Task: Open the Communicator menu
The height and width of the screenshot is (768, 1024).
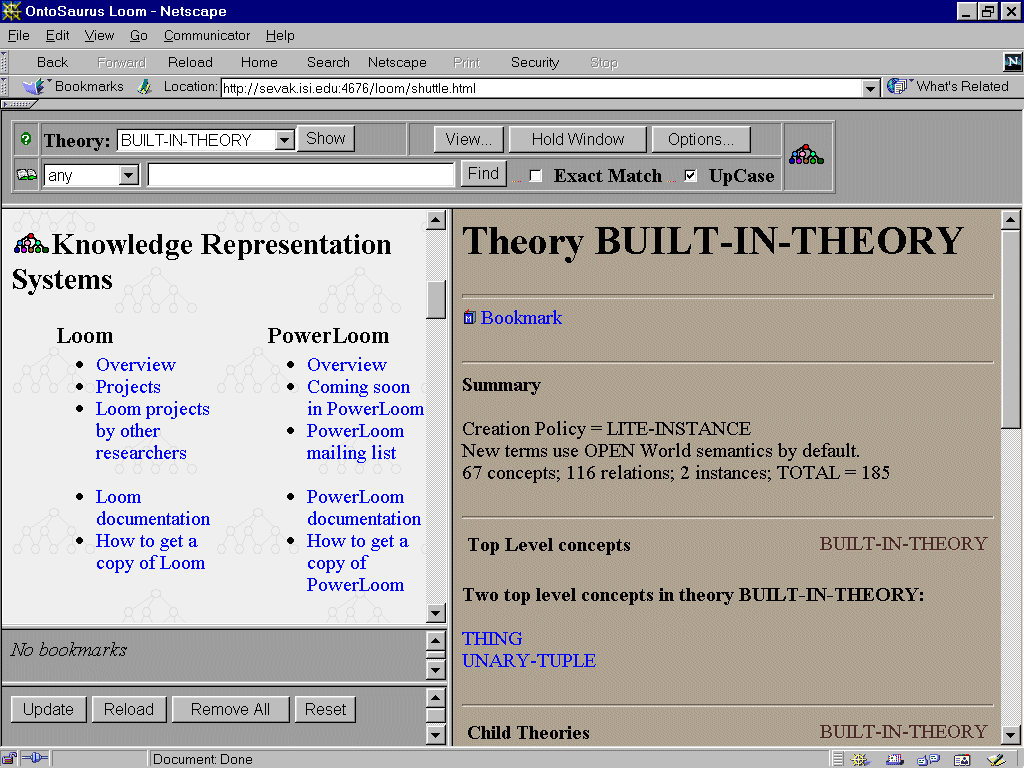Action: pyautogui.click(x=207, y=35)
